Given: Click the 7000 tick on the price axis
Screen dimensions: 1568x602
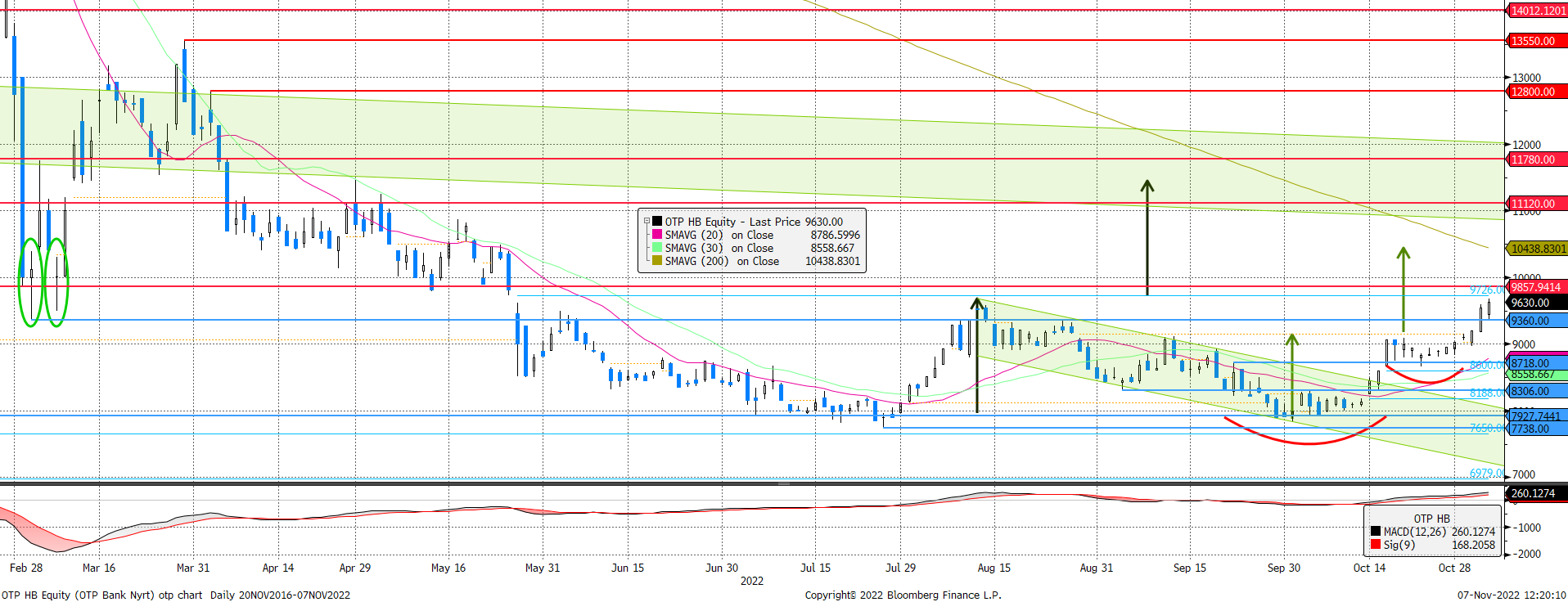Looking at the screenshot, I should [1523, 474].
